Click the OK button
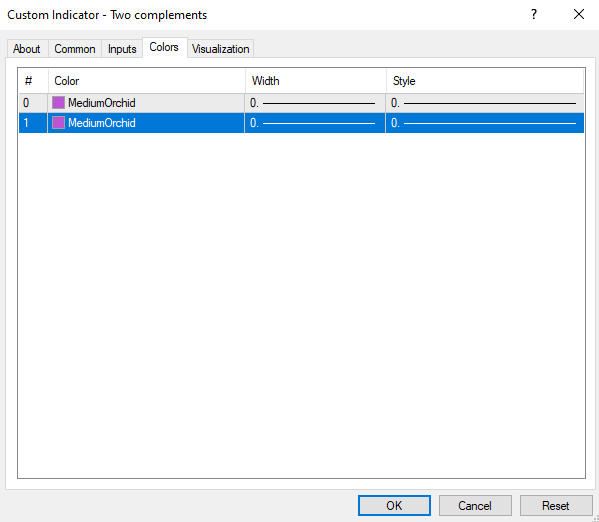The image size is (599, 522). coord(394,506)
